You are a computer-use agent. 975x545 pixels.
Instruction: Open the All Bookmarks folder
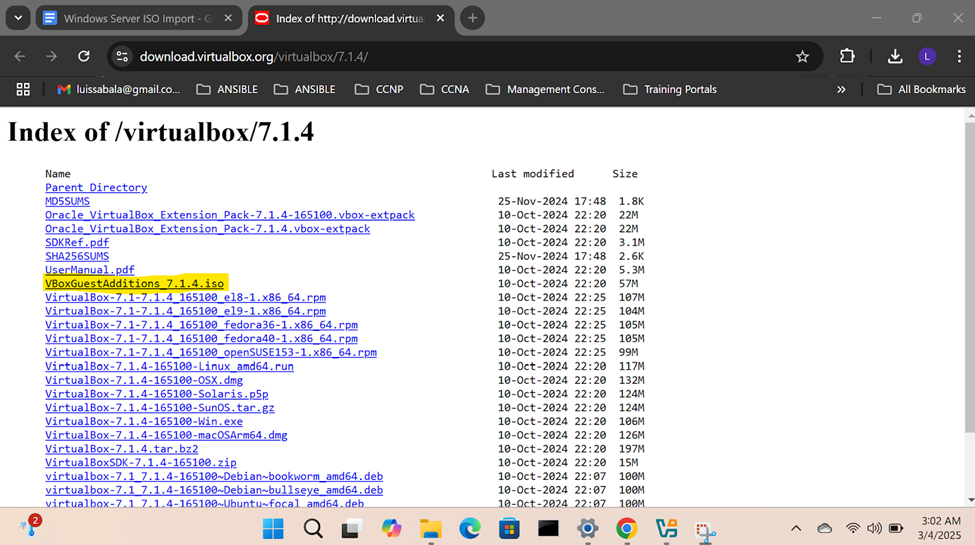click(x=921, y=90)
